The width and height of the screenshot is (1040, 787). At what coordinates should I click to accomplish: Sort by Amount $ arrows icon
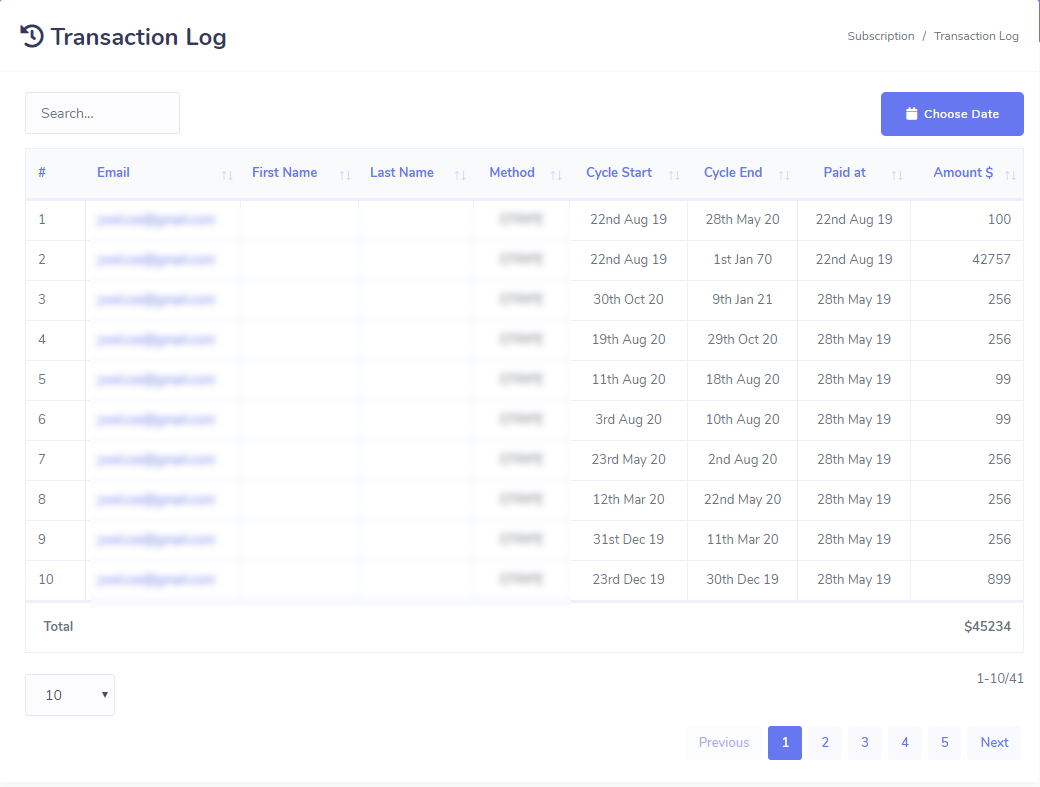click(x=1010, y=175)
